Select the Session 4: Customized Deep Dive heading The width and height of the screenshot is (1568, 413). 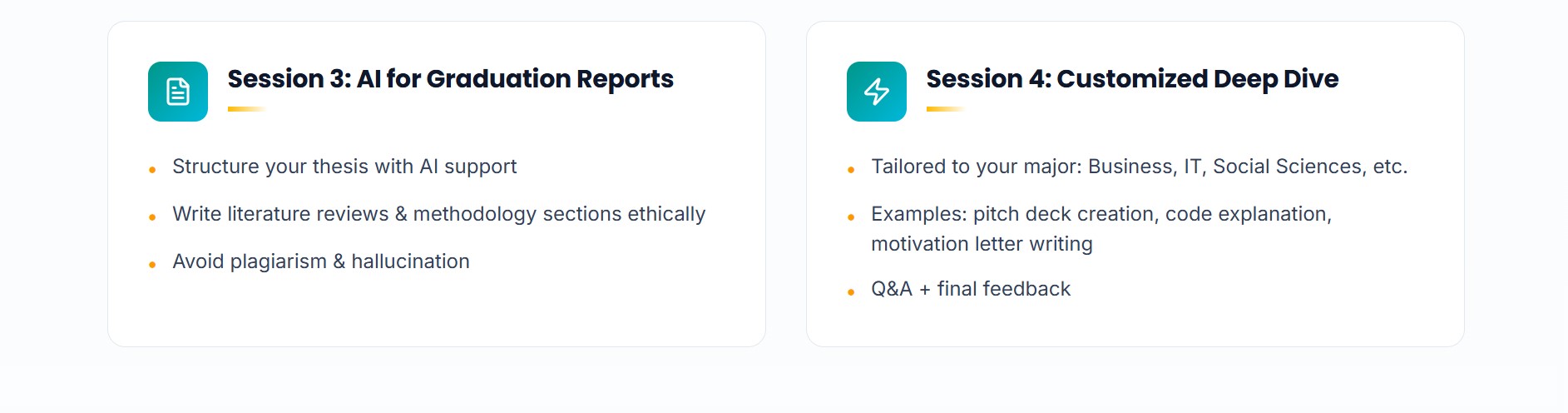pyautogui.click(x=1132, y=79)
